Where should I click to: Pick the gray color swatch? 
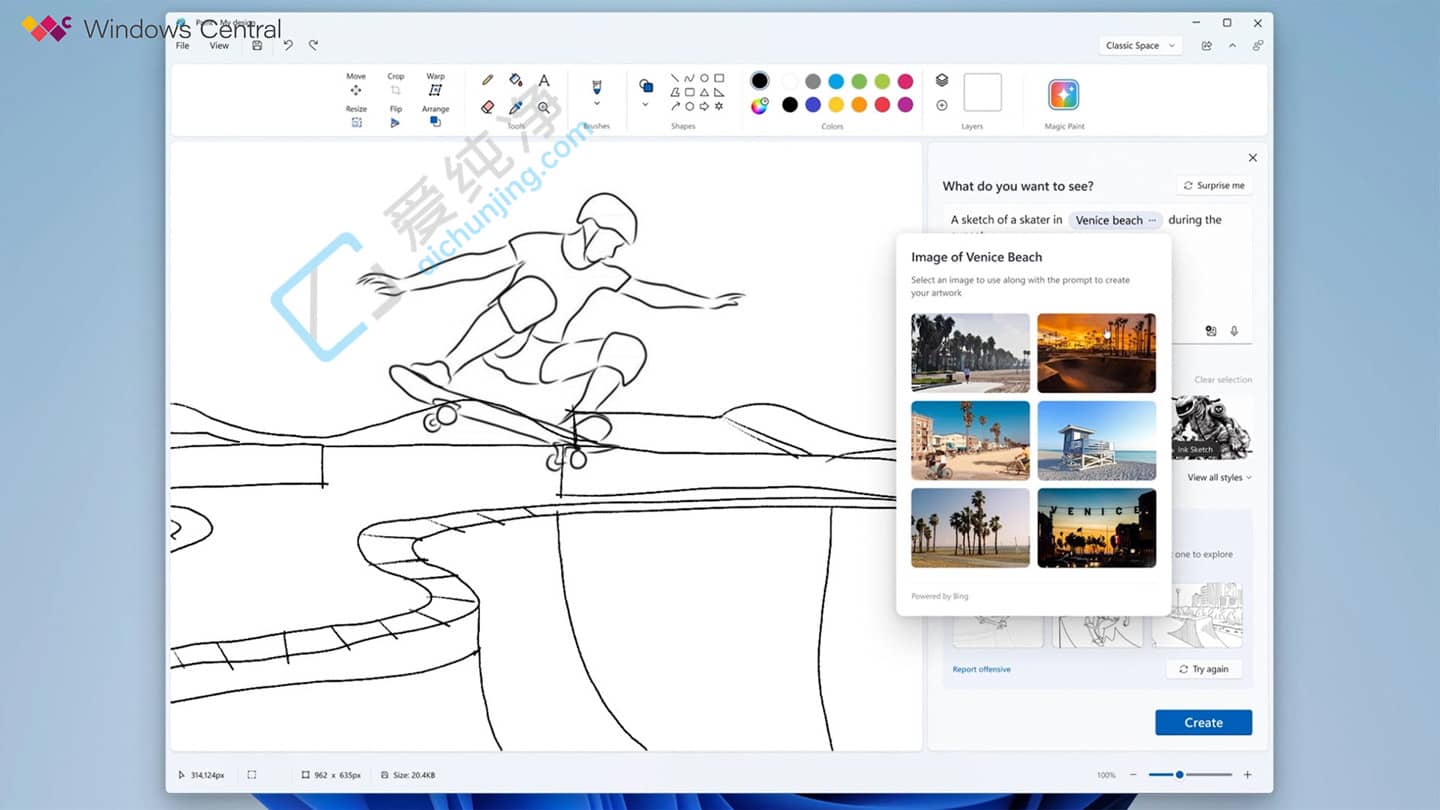click(x=813, y=81)
